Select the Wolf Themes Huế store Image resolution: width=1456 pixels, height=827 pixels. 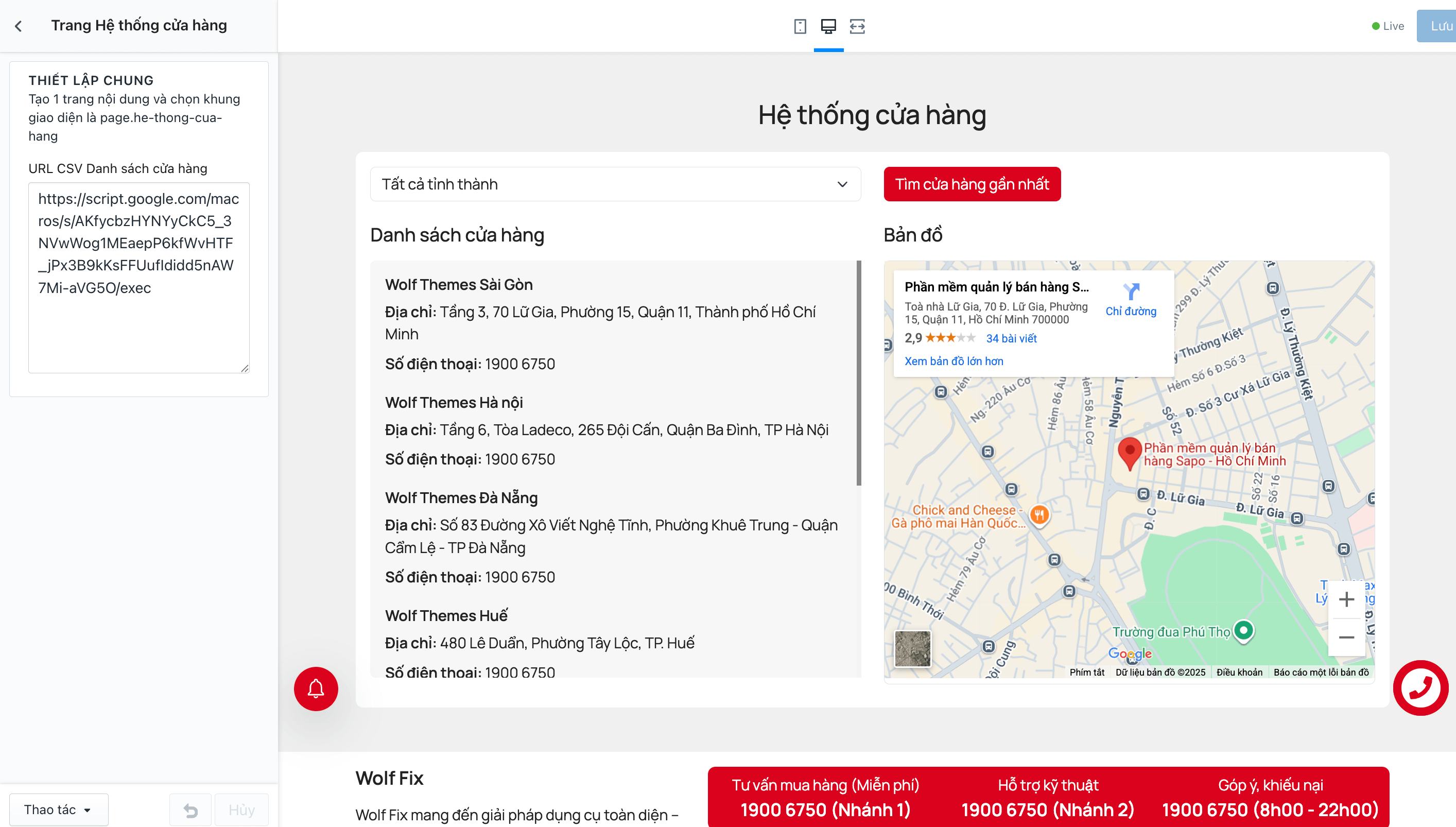click(x=446, y=616)
